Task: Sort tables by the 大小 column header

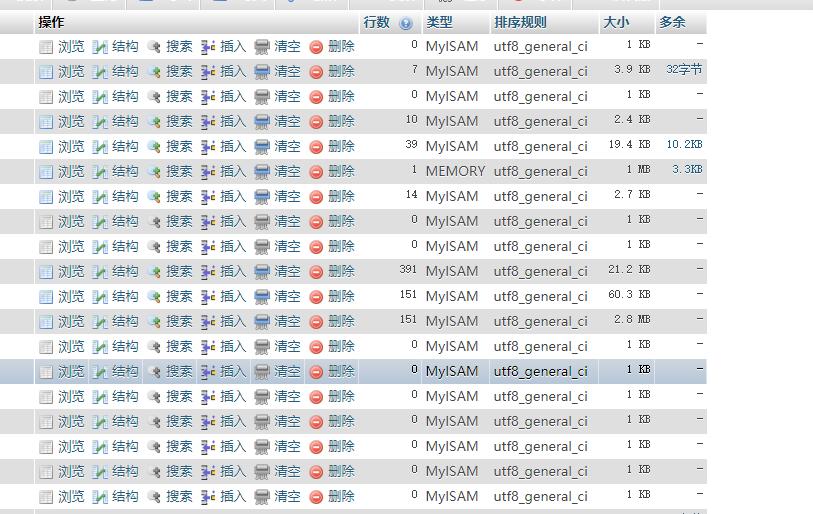Action: (617, 22)
